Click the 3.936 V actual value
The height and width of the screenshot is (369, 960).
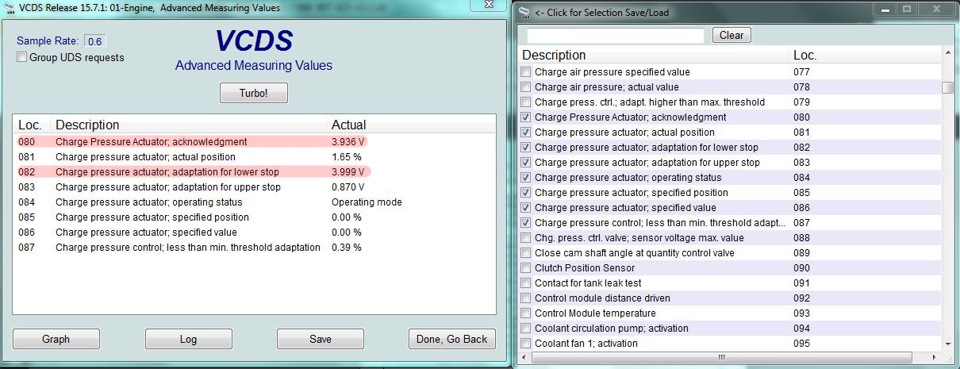tap(348, 142)
